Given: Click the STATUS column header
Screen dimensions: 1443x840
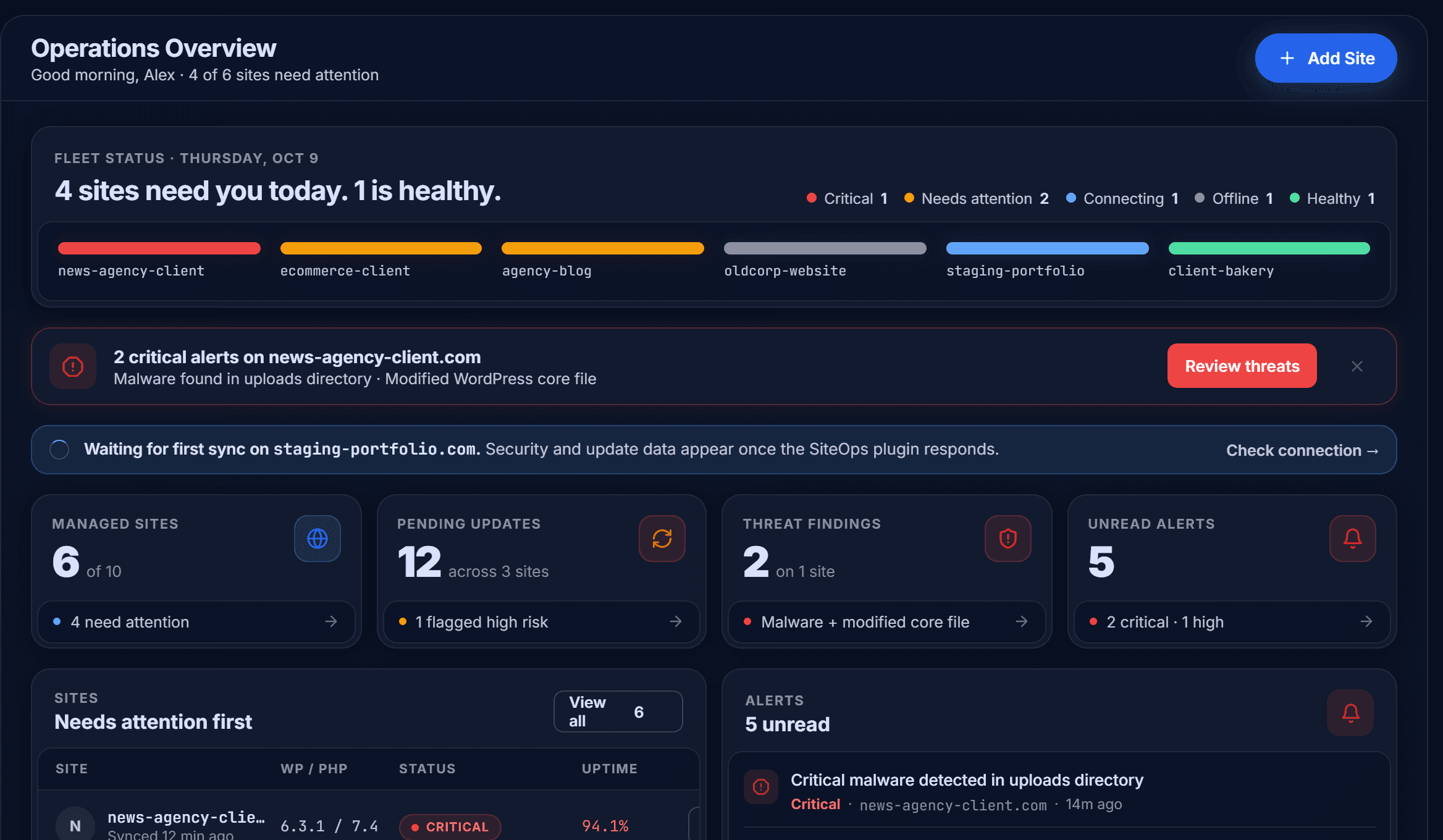Looking at the screenshot, I should coord(427,769).
